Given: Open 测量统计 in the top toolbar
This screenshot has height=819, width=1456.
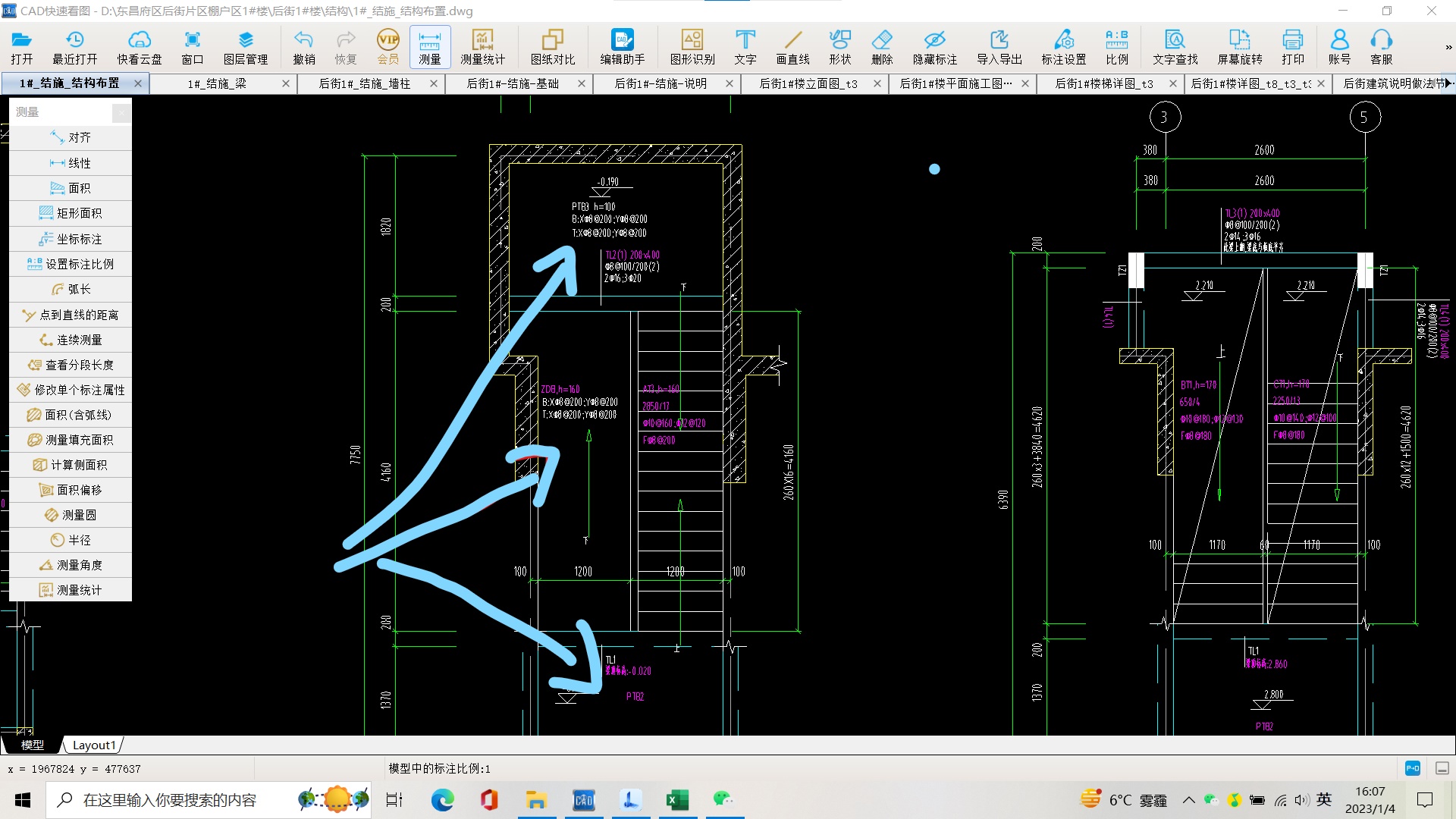Looking at the screenshot, I should pos(483,47).
